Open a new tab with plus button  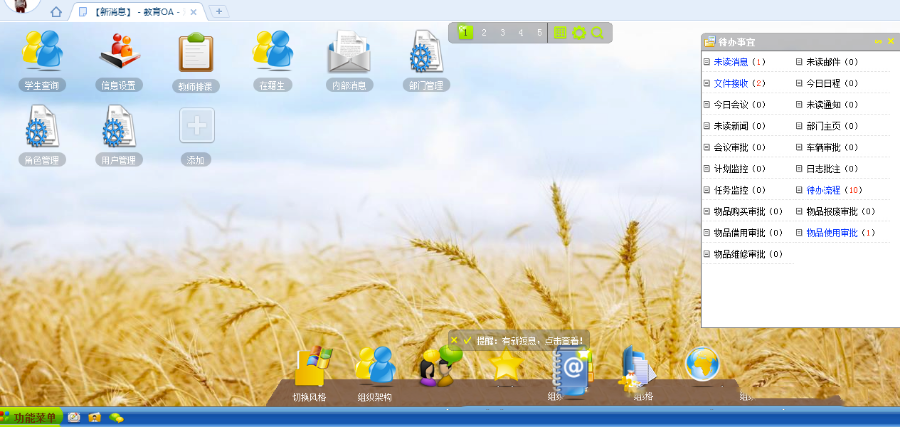(x=219, y=11)
